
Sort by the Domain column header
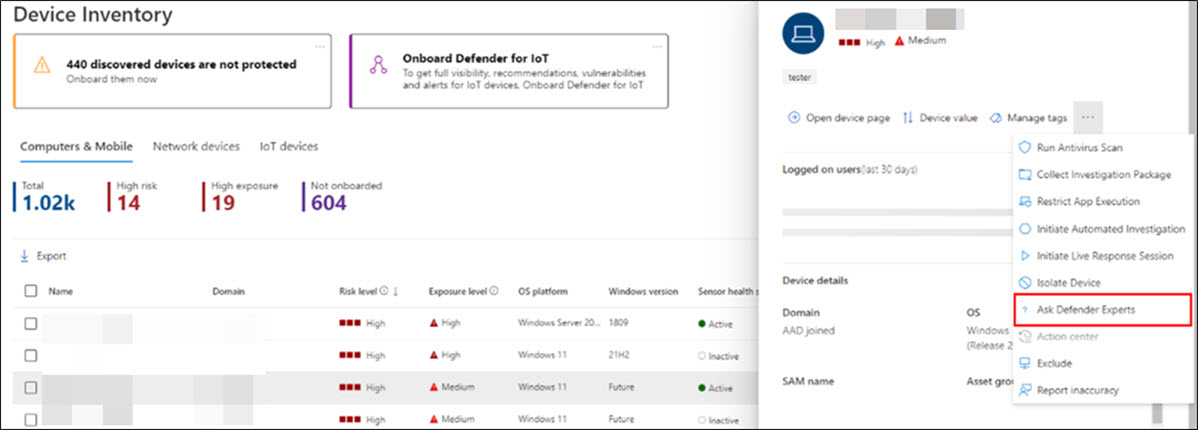coord(228,291)
